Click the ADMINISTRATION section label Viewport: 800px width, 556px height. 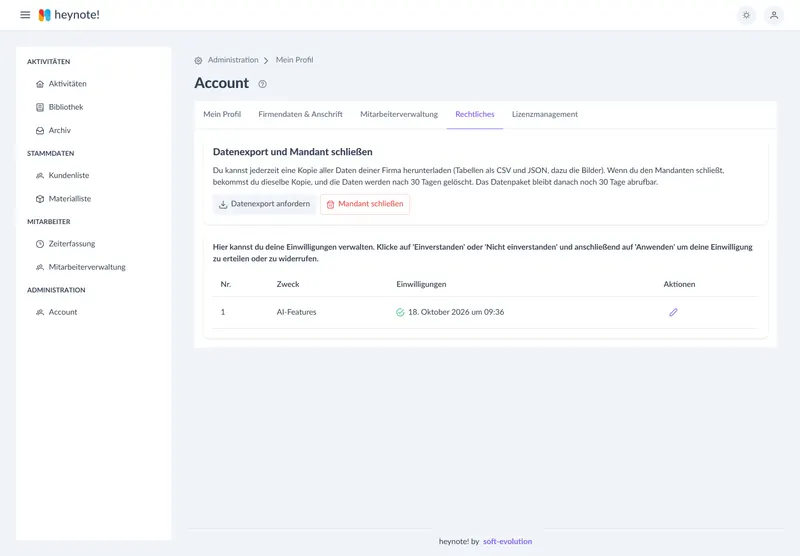tap(56, 290)
